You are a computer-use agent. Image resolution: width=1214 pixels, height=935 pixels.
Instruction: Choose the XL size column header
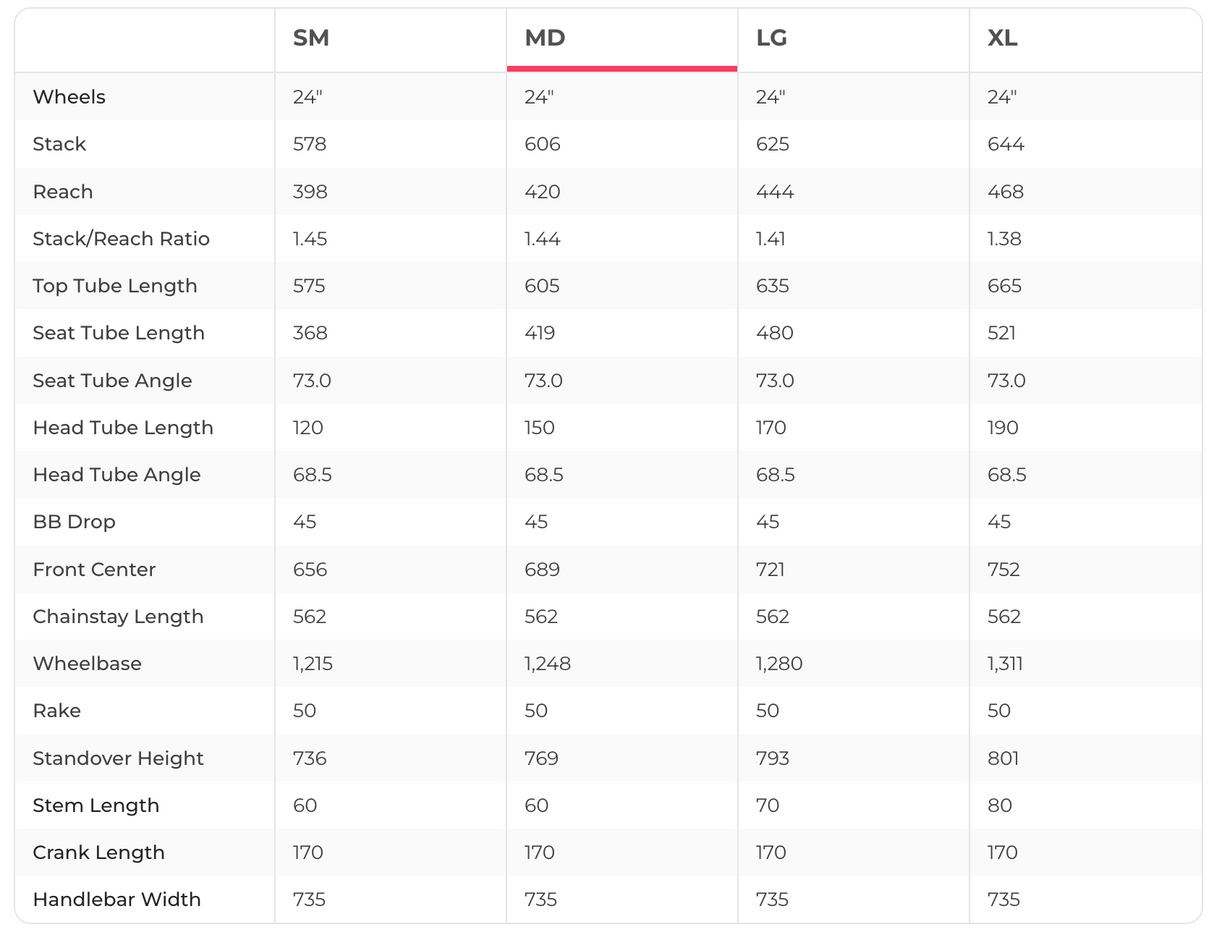[x=1002, y=38]
